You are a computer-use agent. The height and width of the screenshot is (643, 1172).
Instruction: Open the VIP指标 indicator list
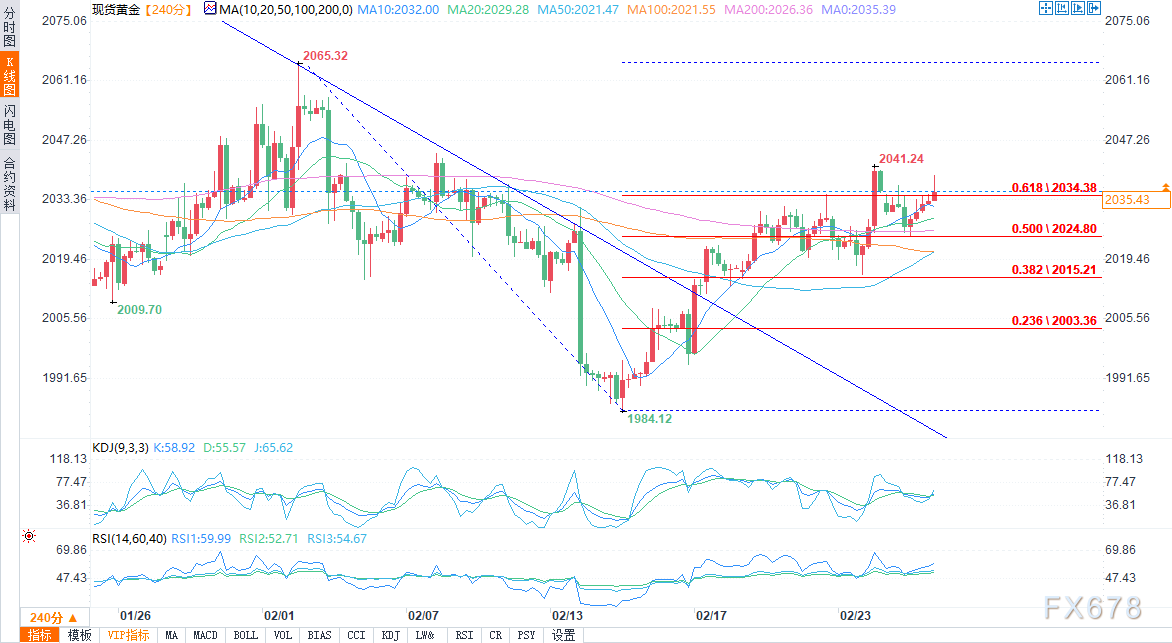128,635
